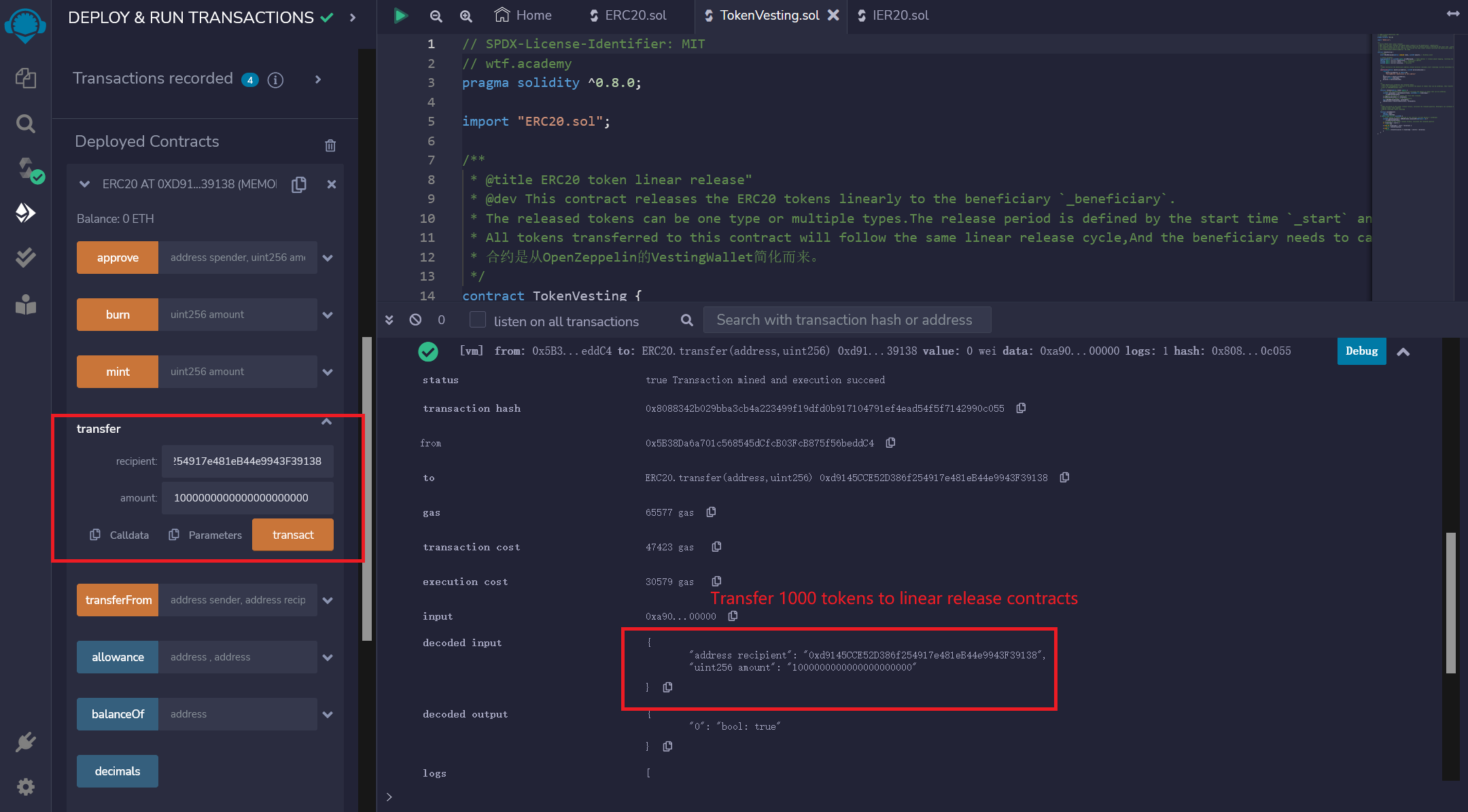Image resolution: width=1468 pixels, height=812 pixels.
Task: Click the burn button
Action: tap(118, 315)
